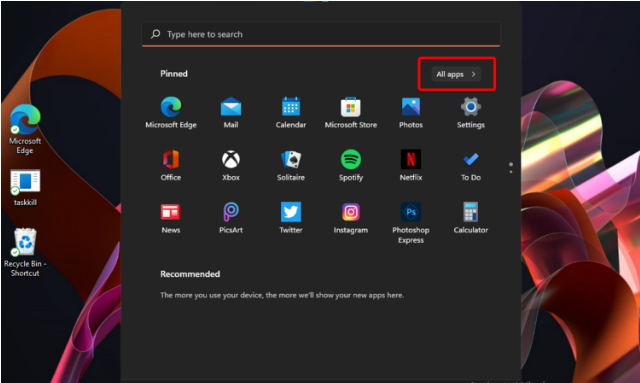This screenshot has width=640, height=383.
Task: Click the pinned page dots indicator
Action: click(x=511, y=168)
